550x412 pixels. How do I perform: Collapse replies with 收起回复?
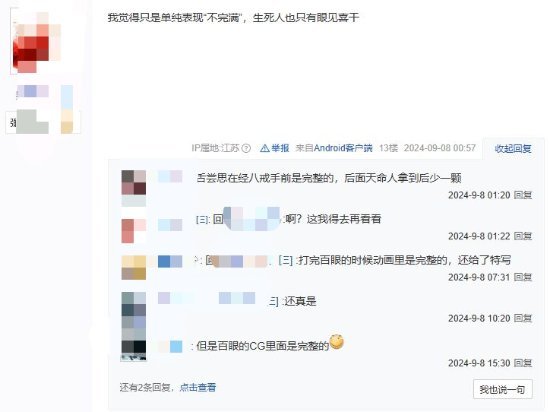pyautogui.click(x=512, y=149)
